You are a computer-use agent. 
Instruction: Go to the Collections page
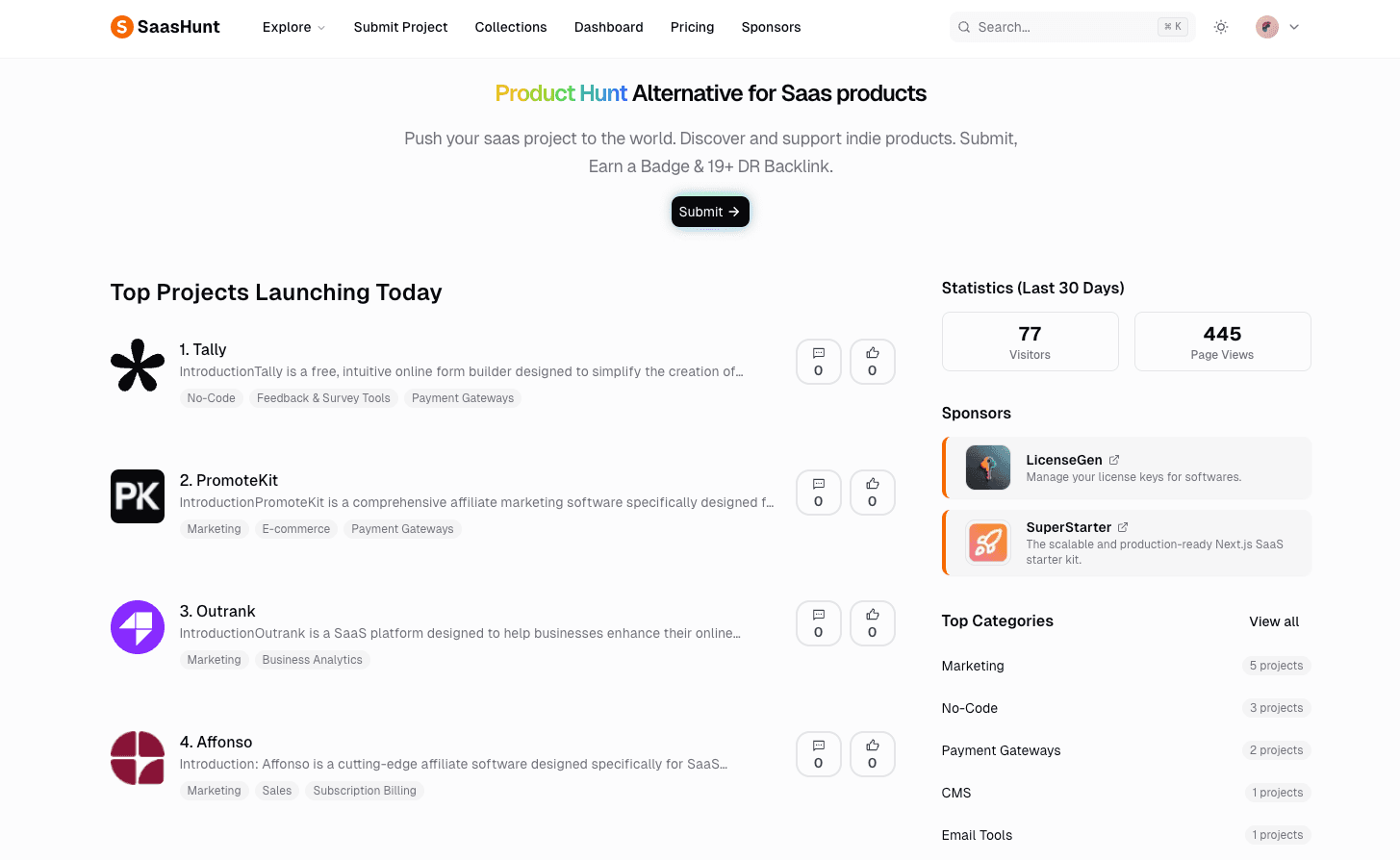tap(511, 27)
